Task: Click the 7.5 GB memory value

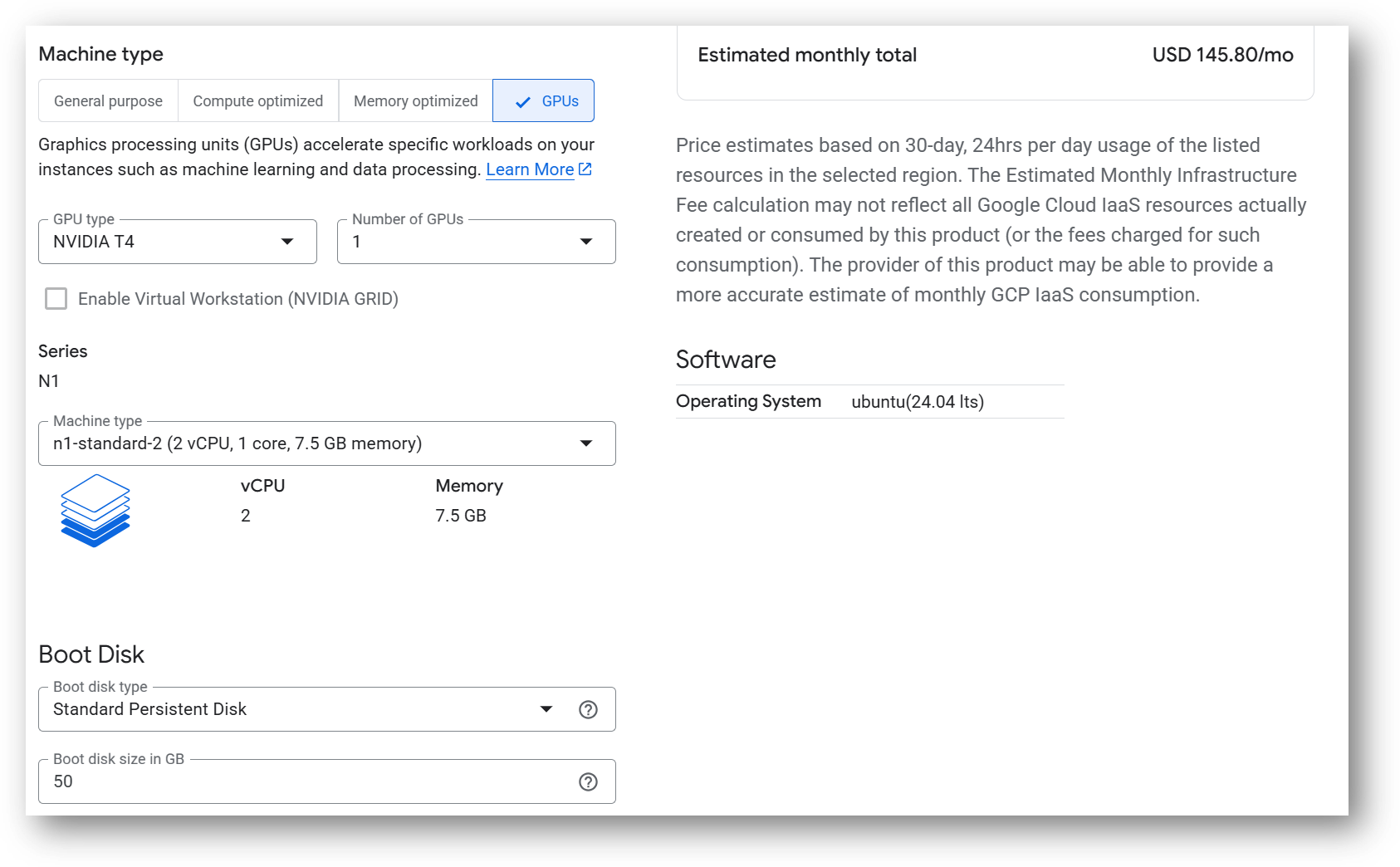Action: pyautogui.click(x=461, y=516)
